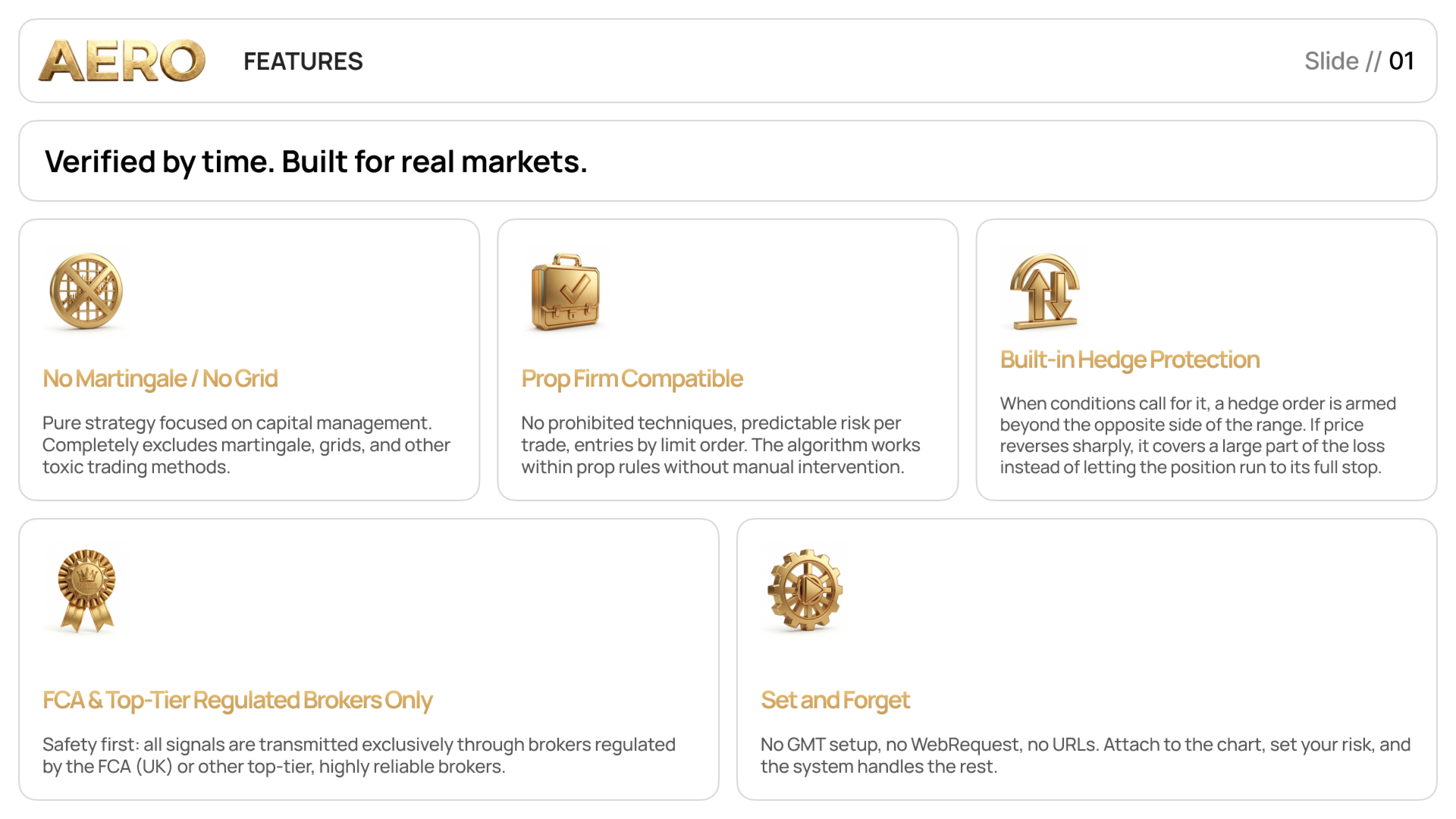Open the Prop Firm Compatible heading
Viewport: 1456px width, 819px height.
click(x=632, y=378)
